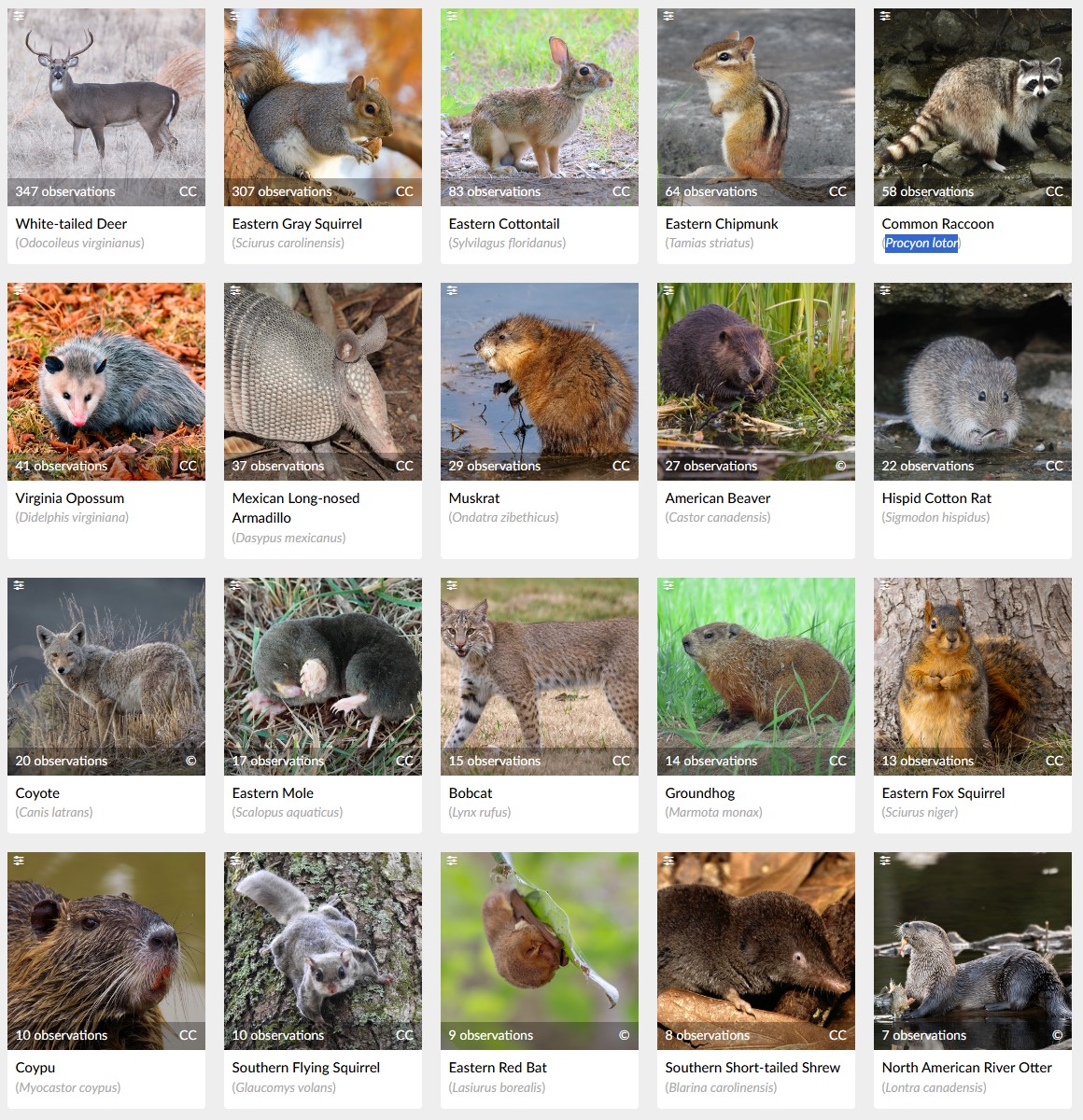Click the CC badge on Eastern Fox Squirrel photo
This screenshot has height=1120, width=1083.
[x=1054, y=761]
